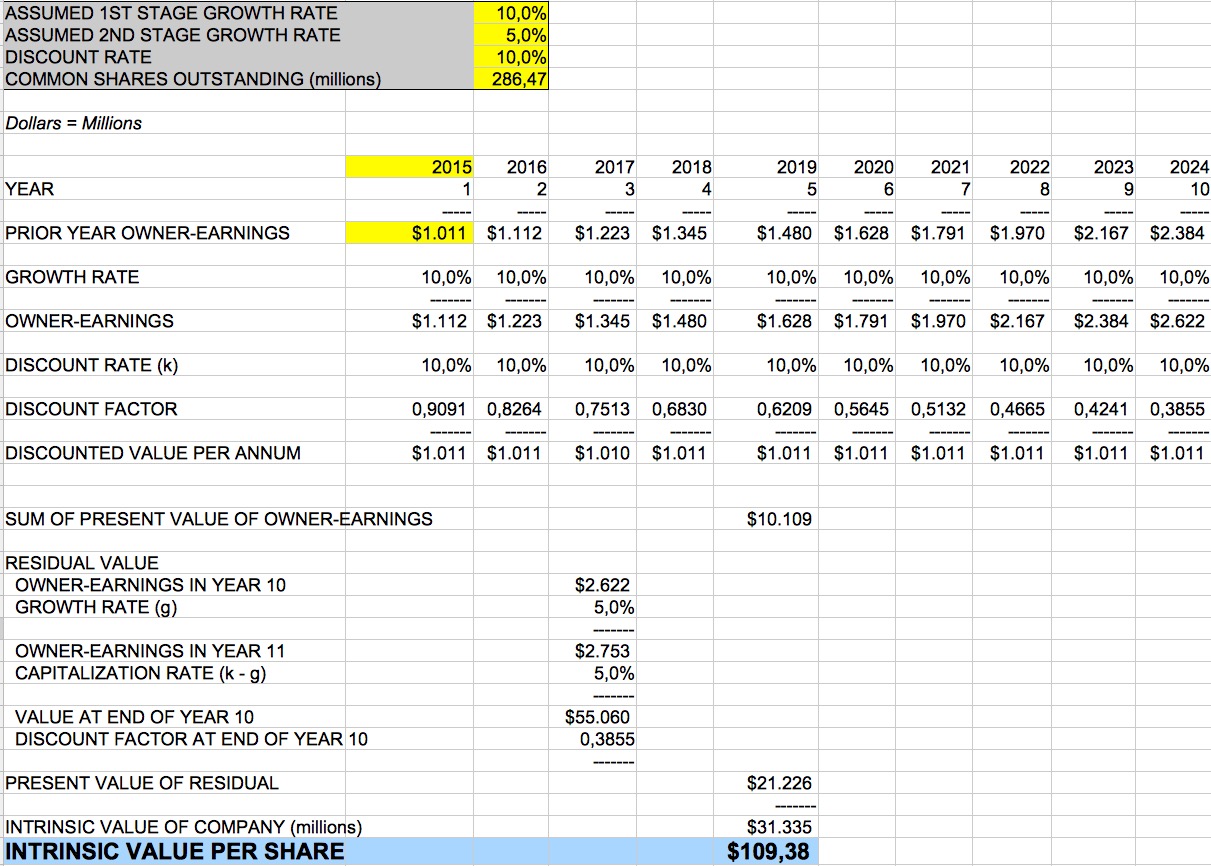Image resolution: width=1211 pixels, height=866 pixels.
Task: Select the $31.335 intrinsic value of company cell
Action: click(x=779, y=827)
